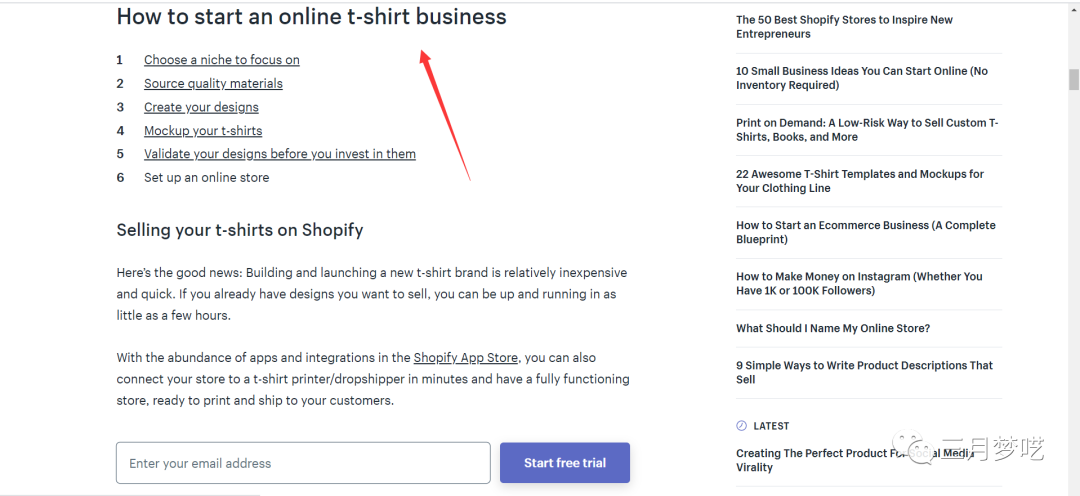Open "9 Simple Ways to Write Product Descriptions"

point(864,372)
